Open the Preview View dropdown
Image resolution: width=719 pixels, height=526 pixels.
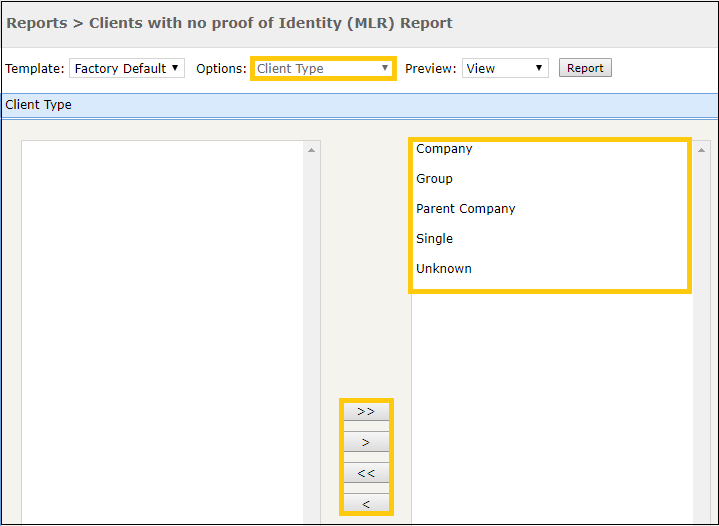pos(505,68)
